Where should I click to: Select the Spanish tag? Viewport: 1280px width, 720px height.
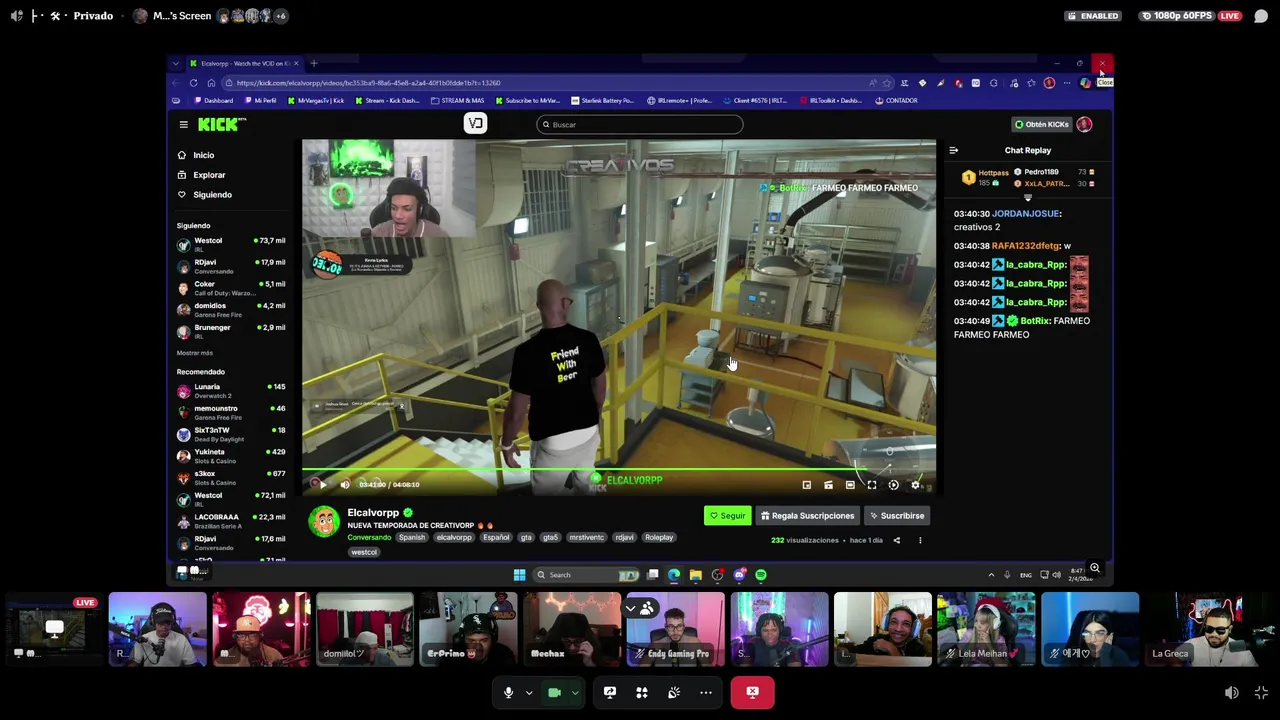412,538
